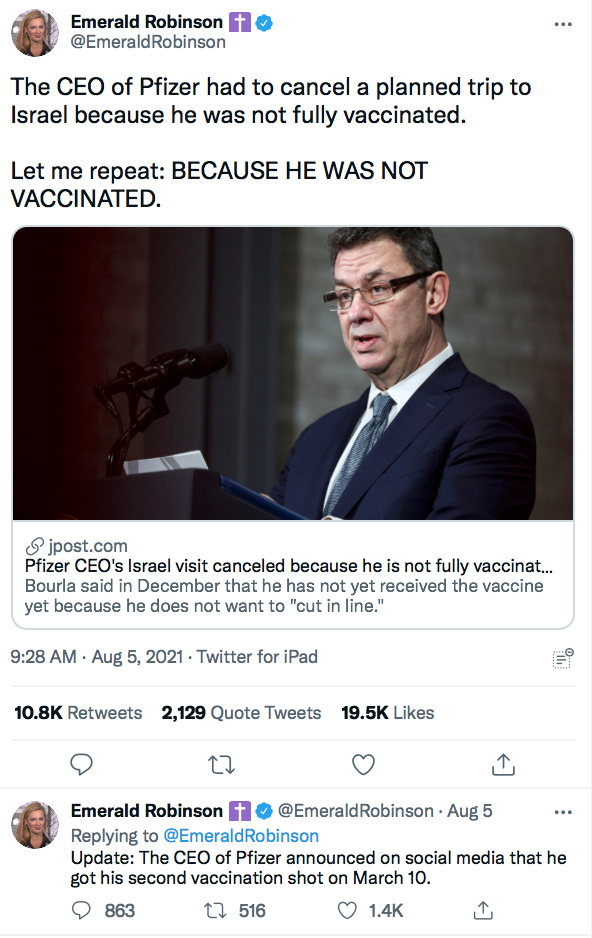Open the 2,129 Quote Tweets page
Viewport: 592px width, 938px height.
pyautogui.click(x=239, y=713)
